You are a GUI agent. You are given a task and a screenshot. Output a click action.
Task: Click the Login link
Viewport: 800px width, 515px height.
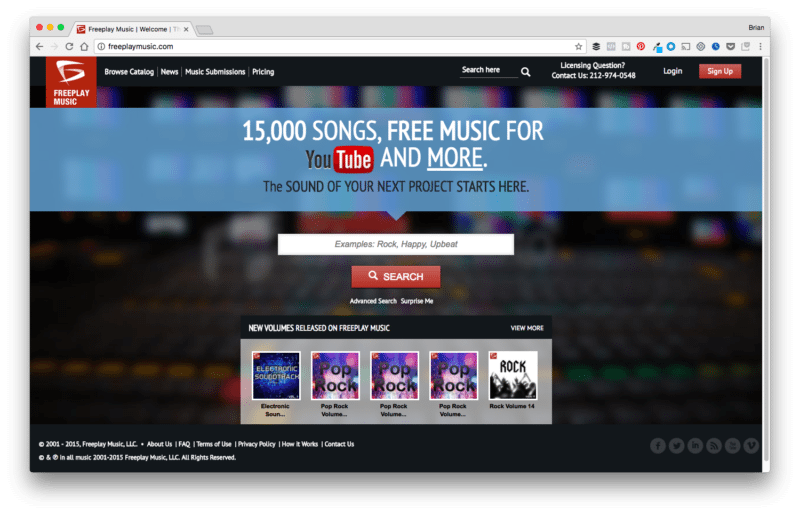[672, 71]
